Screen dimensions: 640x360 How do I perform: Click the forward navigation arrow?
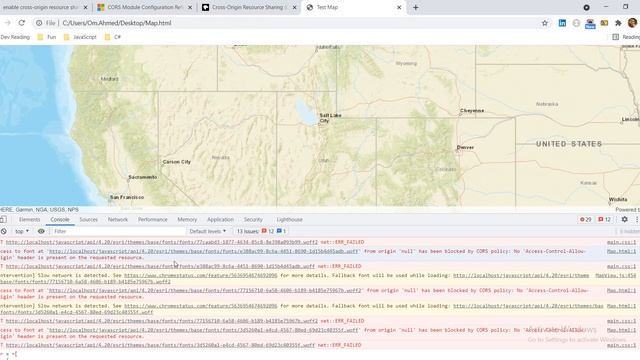7,23
